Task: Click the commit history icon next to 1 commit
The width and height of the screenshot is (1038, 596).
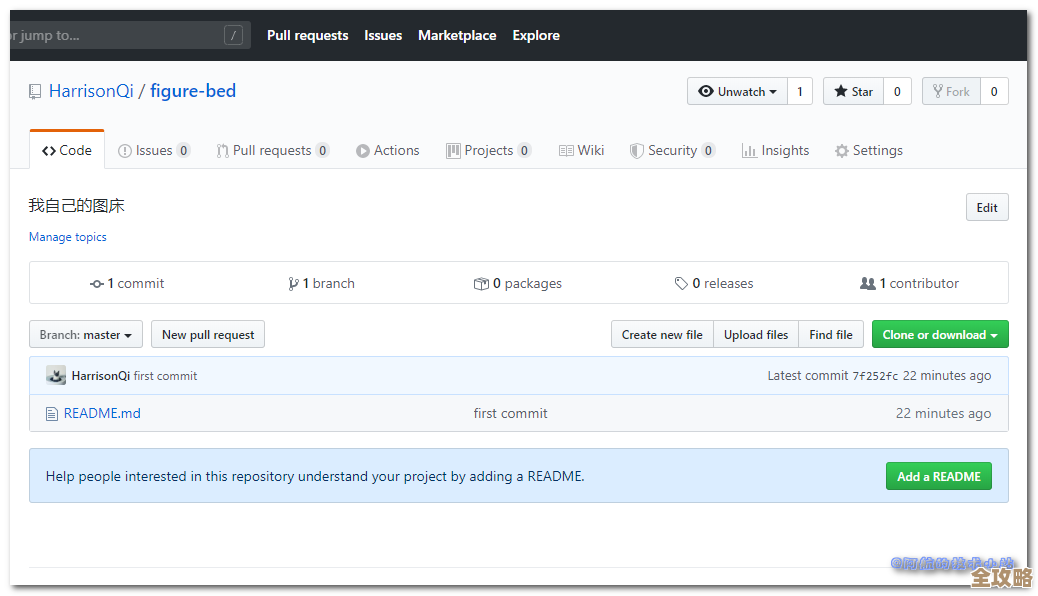Action: pyautogui.click(x=97, y=284)
